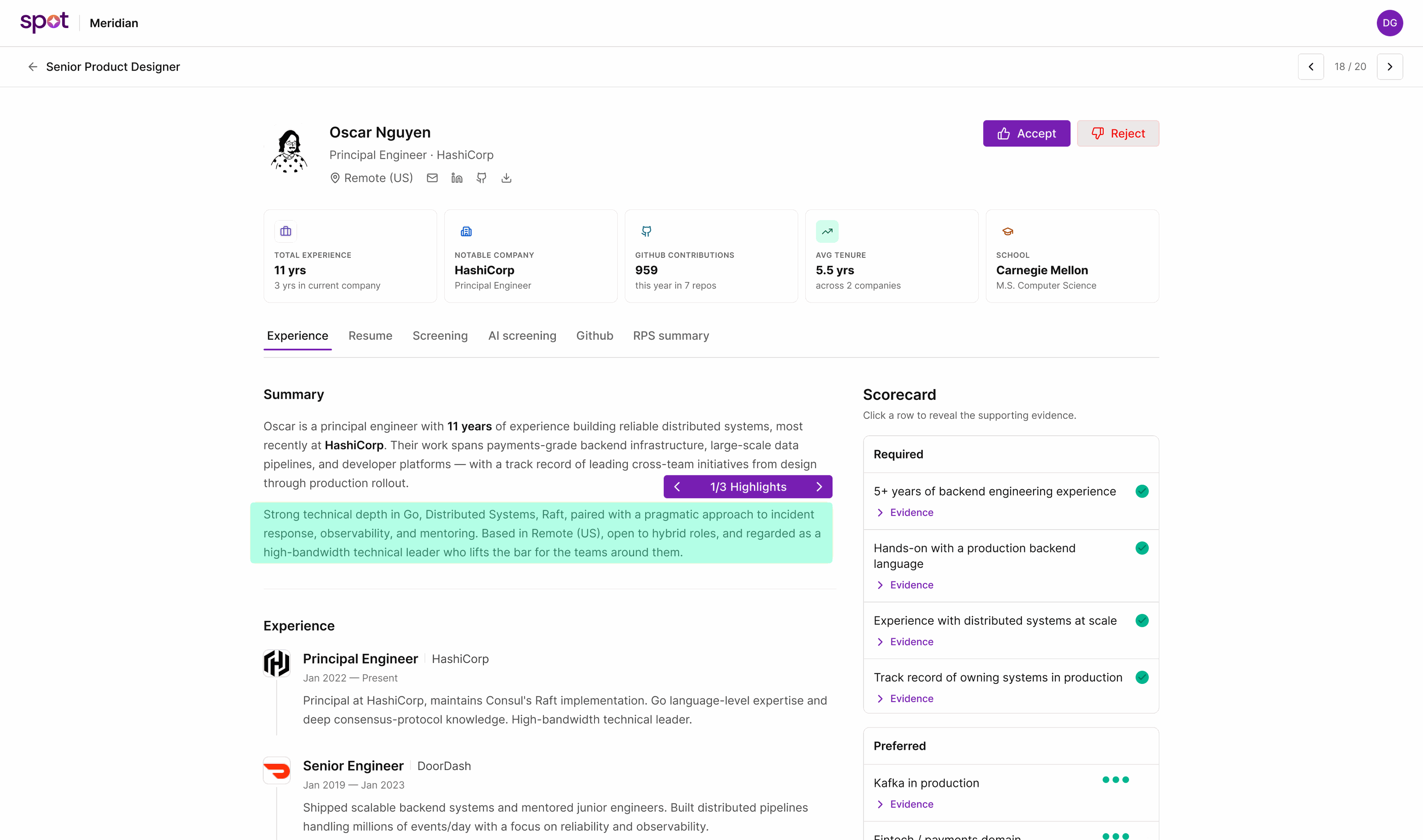Click the "Required" scorecard heading
The height and width of the screenshot is (840, 1423).
coord(898,454)
